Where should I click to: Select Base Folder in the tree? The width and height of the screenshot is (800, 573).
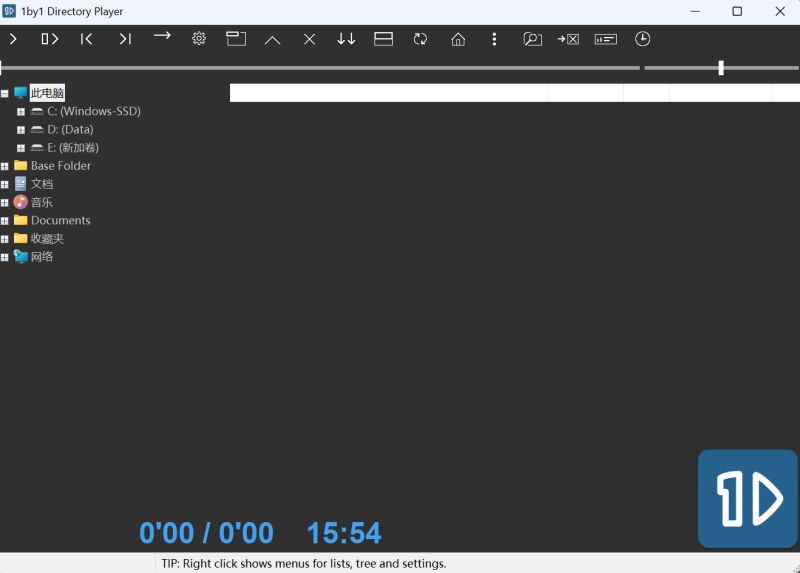coord(61,166)
